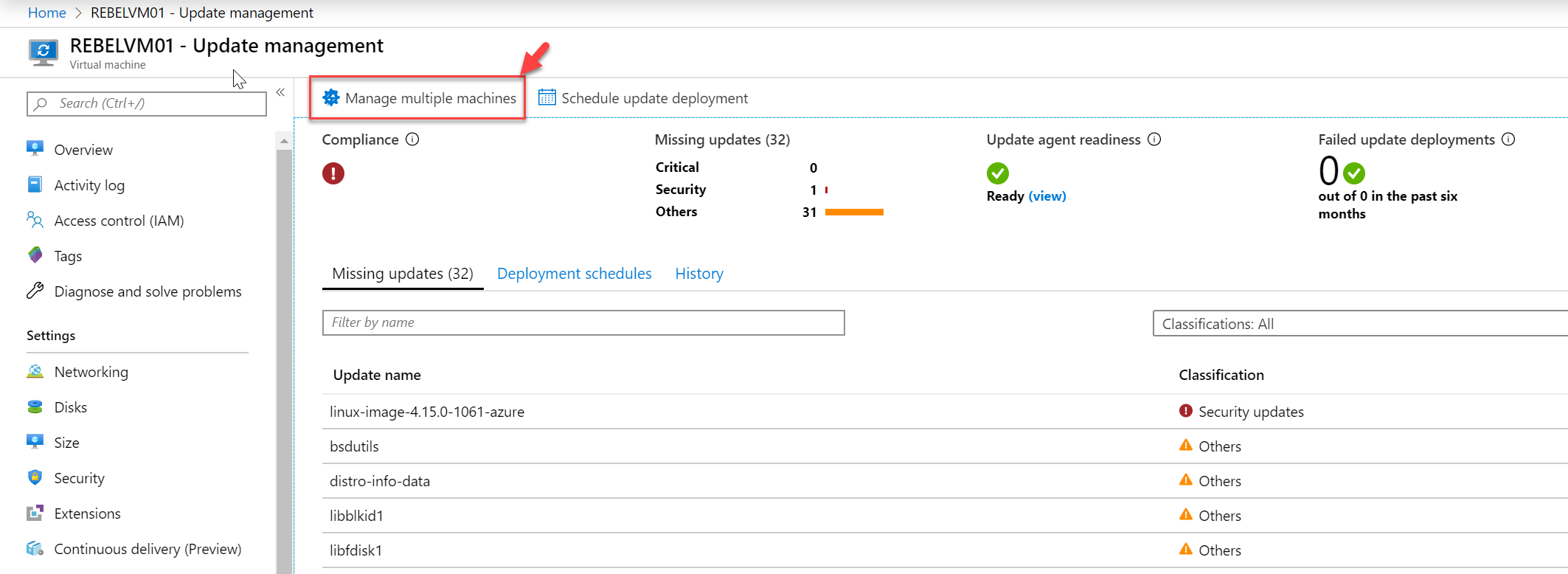The image size is (1568, 574).
Task: Open Overview from the sidebar
Action: 83,150
